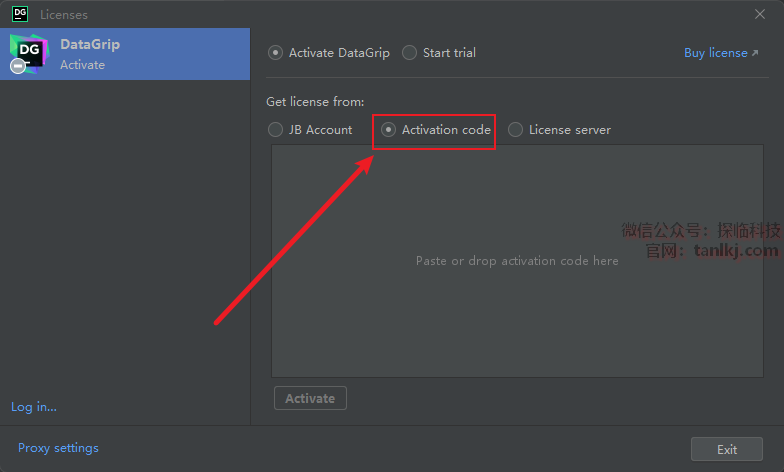Click inside the activation code paste area
The height and width of the screenshot is (472, 784).
517,261
